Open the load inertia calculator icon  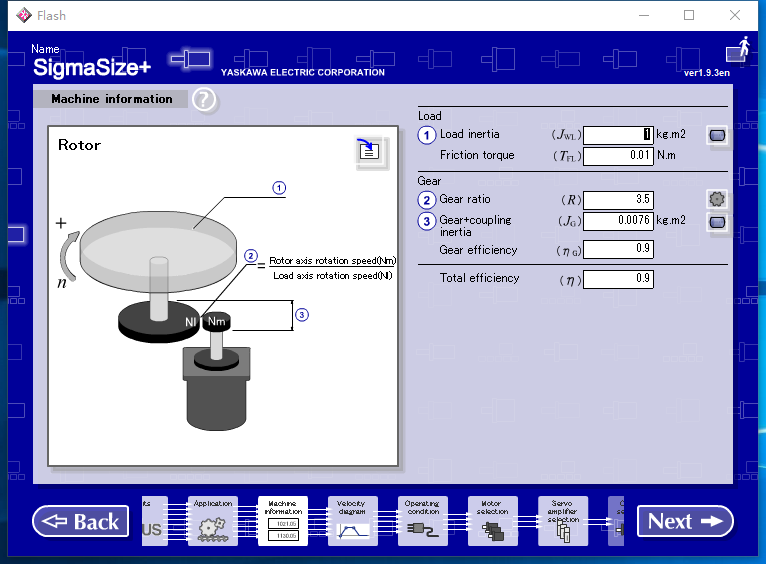click(717, 135)
